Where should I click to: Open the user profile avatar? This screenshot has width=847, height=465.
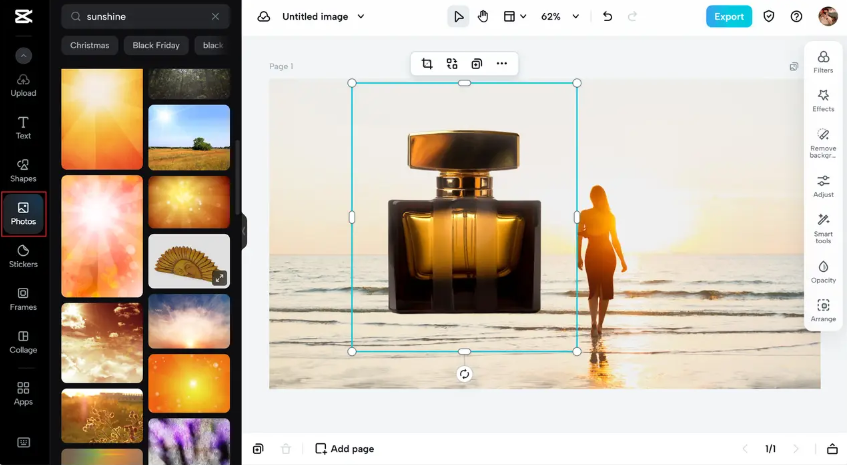click(x=828, y=17)
